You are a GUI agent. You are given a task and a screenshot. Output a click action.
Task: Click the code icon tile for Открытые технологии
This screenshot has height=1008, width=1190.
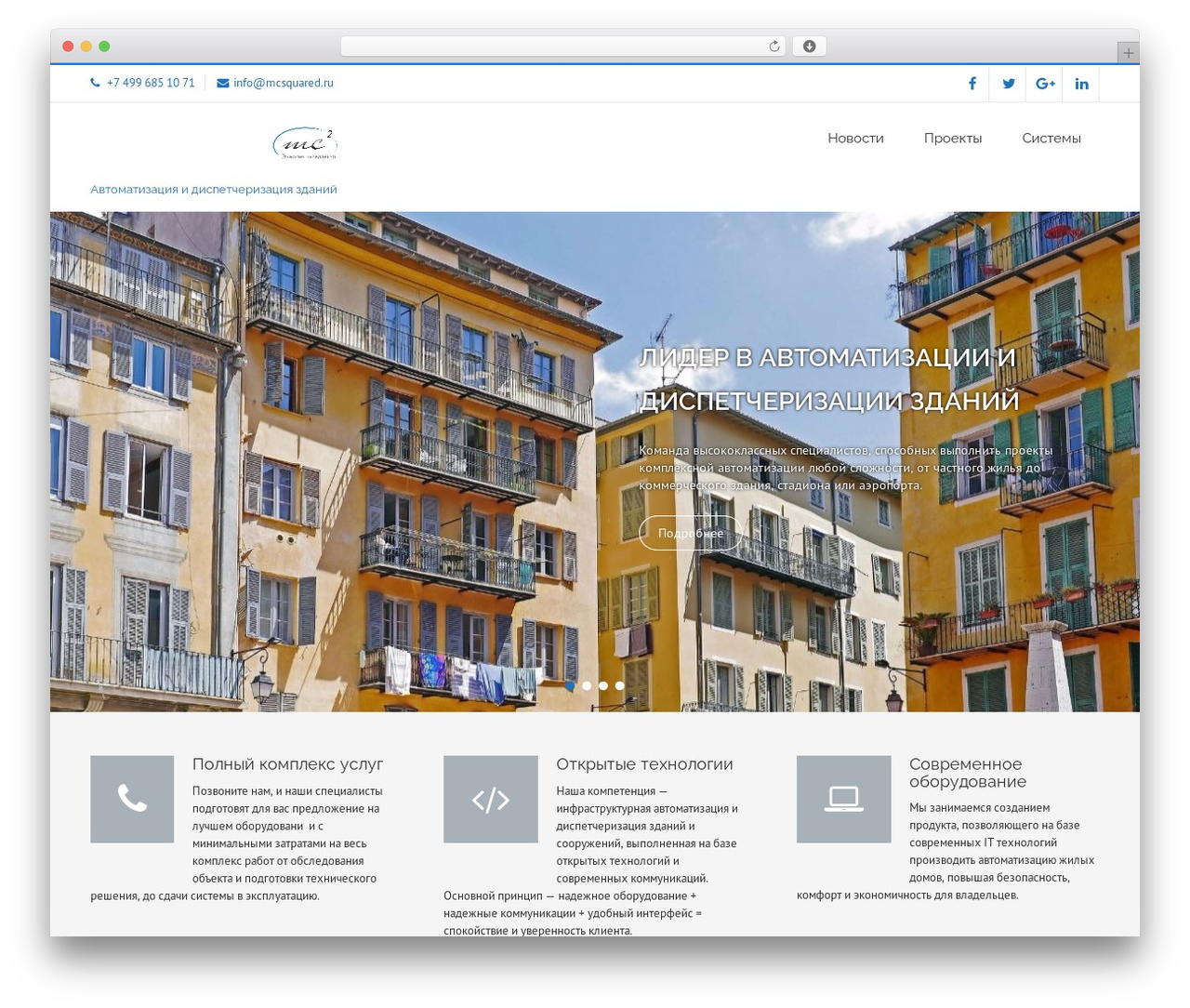point(491,799)
